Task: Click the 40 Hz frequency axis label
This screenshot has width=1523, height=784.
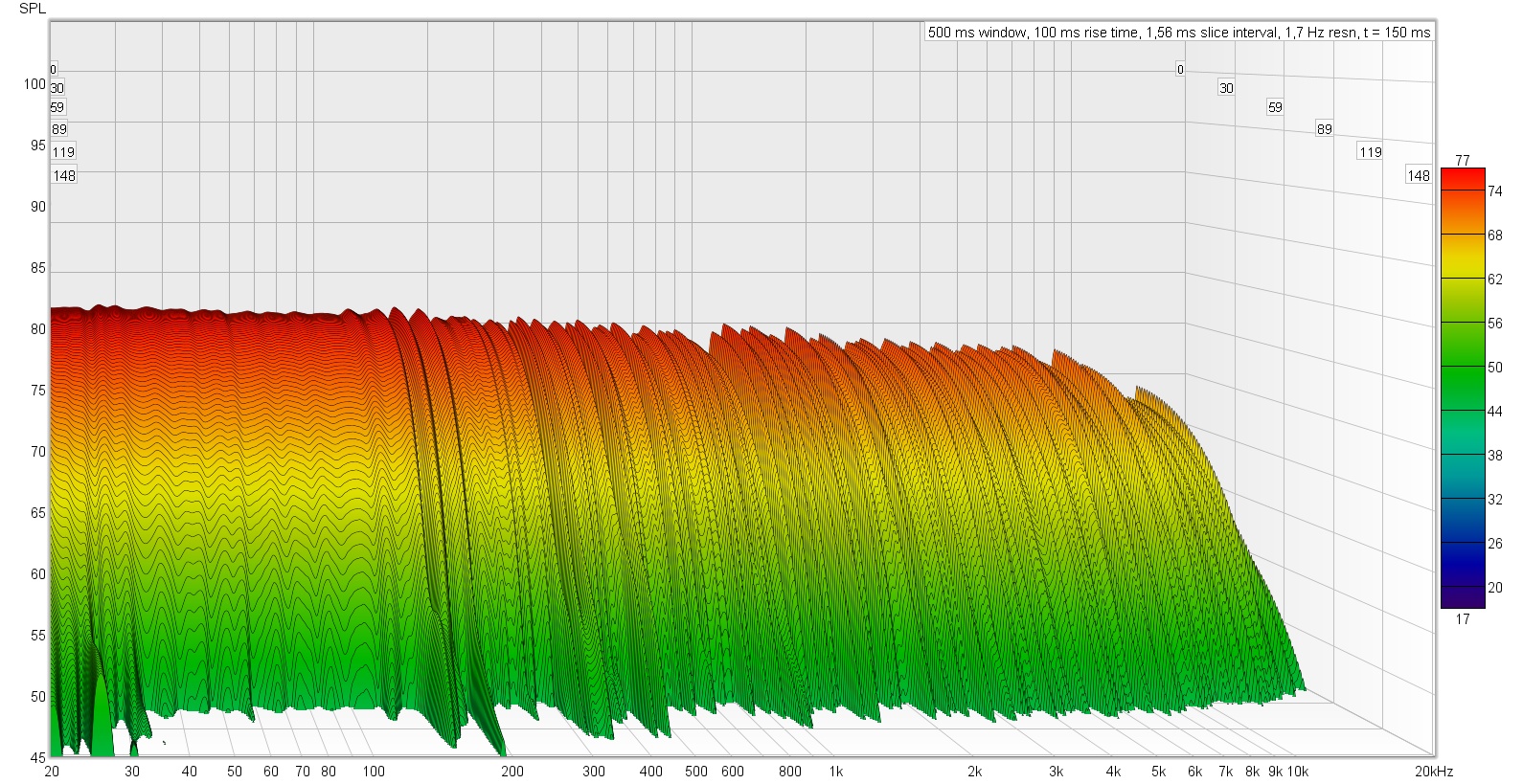Action: (x=190, y=772)
